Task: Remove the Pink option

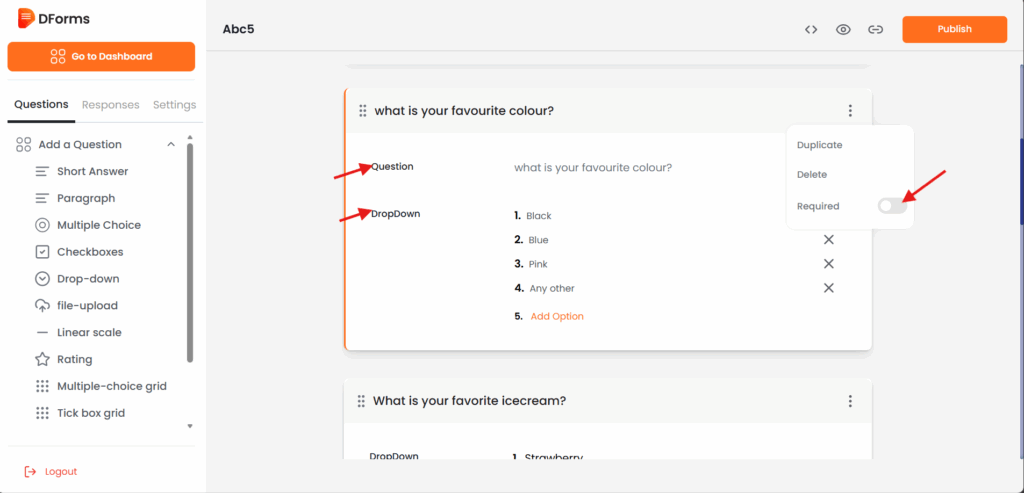Action: click(828, 264)
